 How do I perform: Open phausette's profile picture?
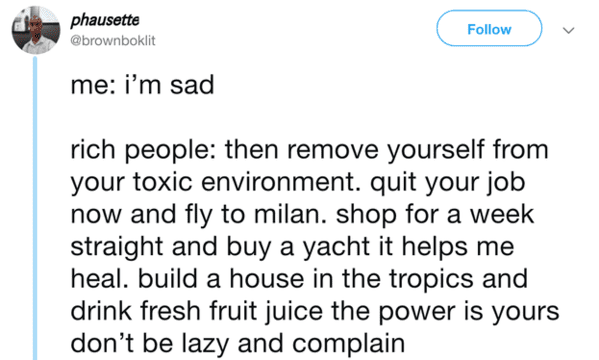36,30
